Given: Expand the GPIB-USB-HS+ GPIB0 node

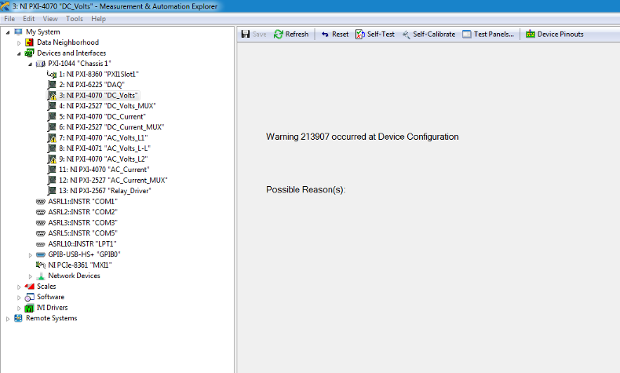Looking at the screenshot, I should (x=30, y=255).
